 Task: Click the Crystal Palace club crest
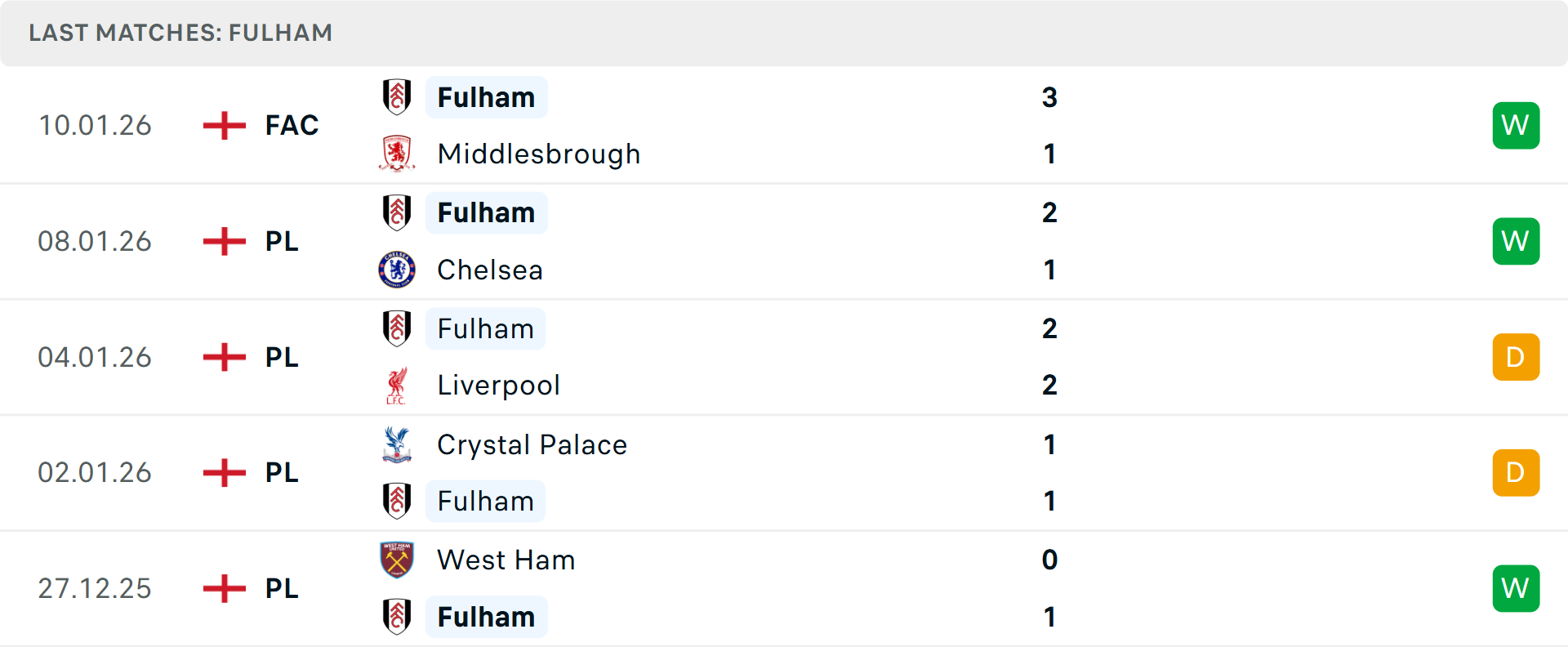pos(397,445)
